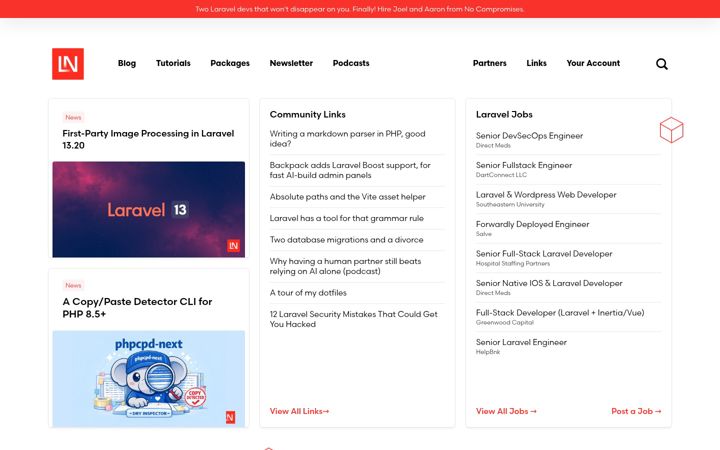
Task: Click Post a Job
Action: (636, 411)
